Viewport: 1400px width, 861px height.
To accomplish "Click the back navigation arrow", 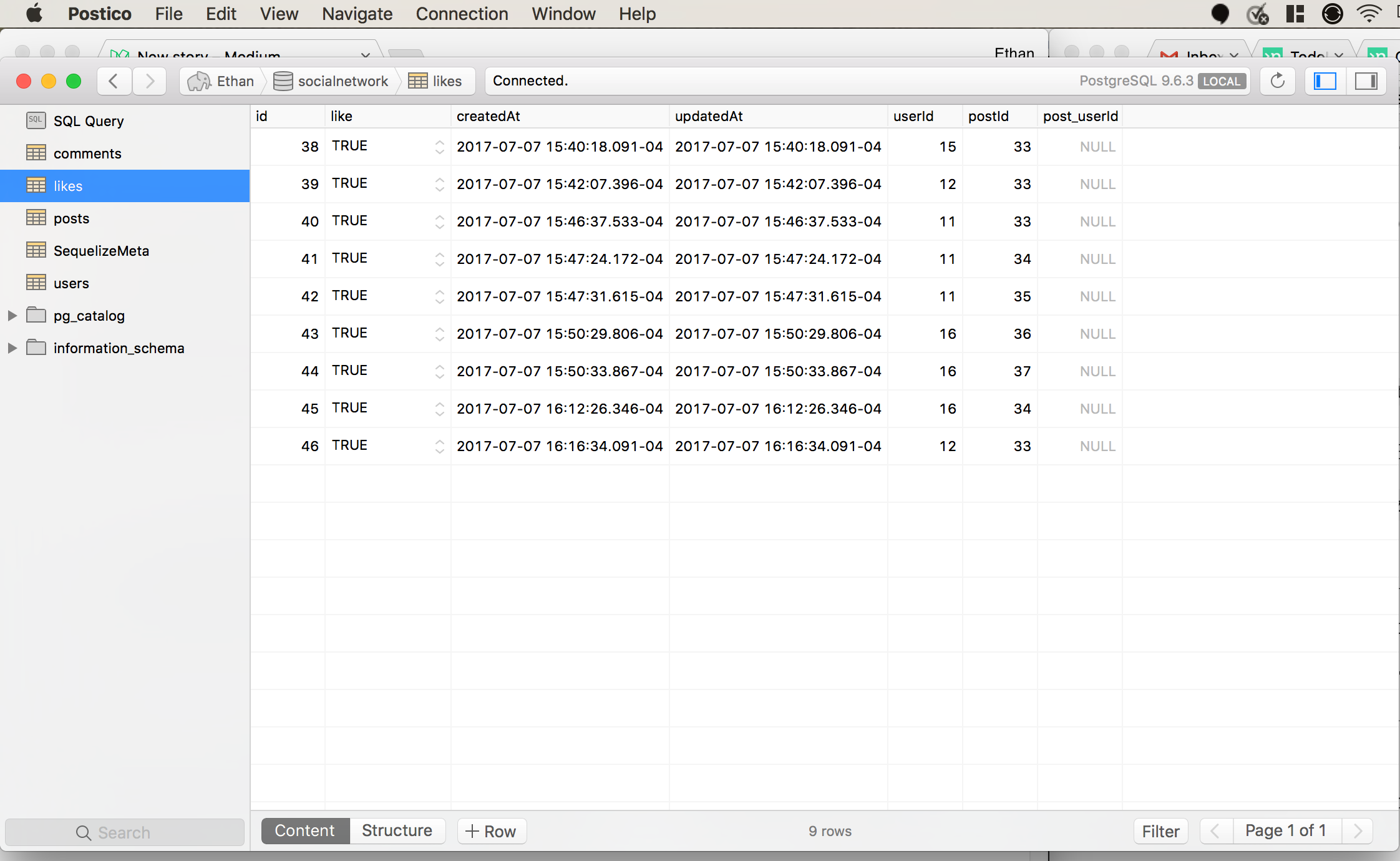I will coord(114,81).
